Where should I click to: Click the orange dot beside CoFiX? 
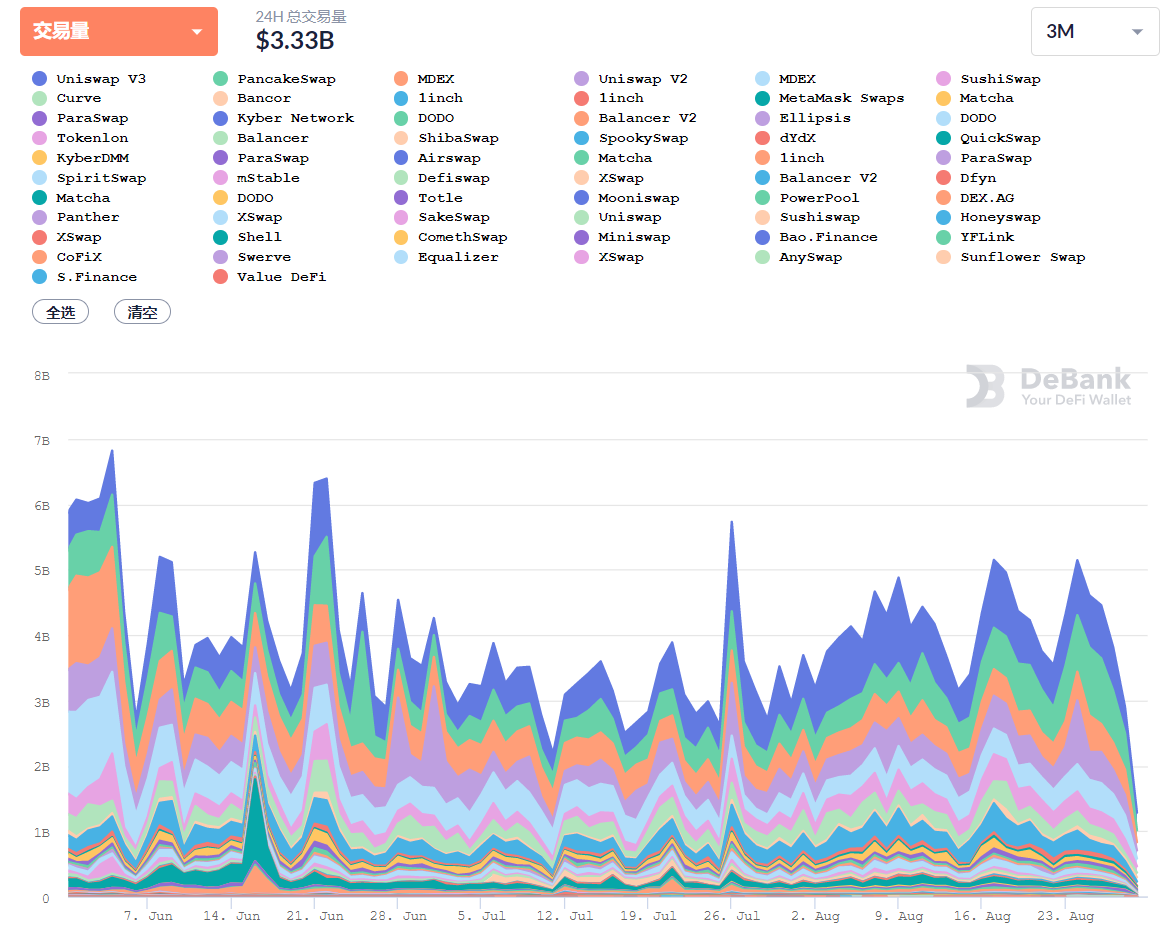40,257
